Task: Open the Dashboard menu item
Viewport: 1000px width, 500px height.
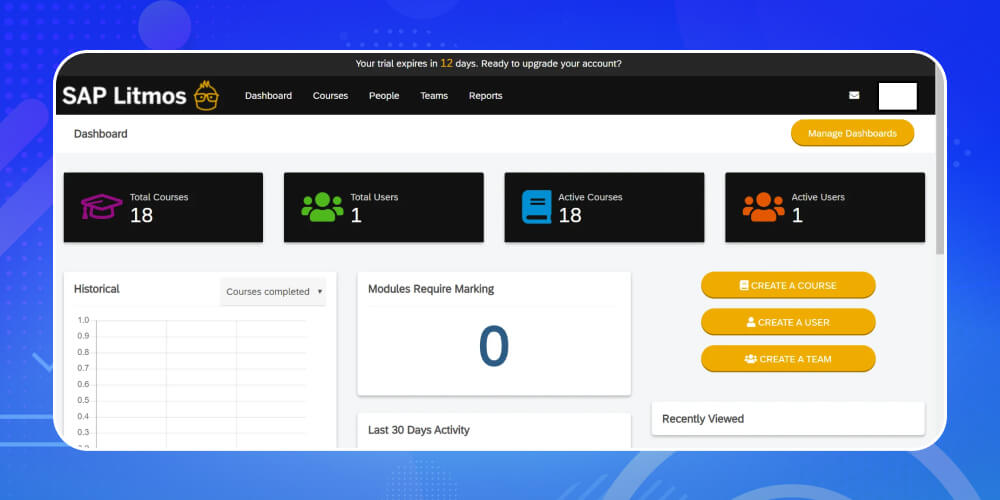Action: point(268,96)
